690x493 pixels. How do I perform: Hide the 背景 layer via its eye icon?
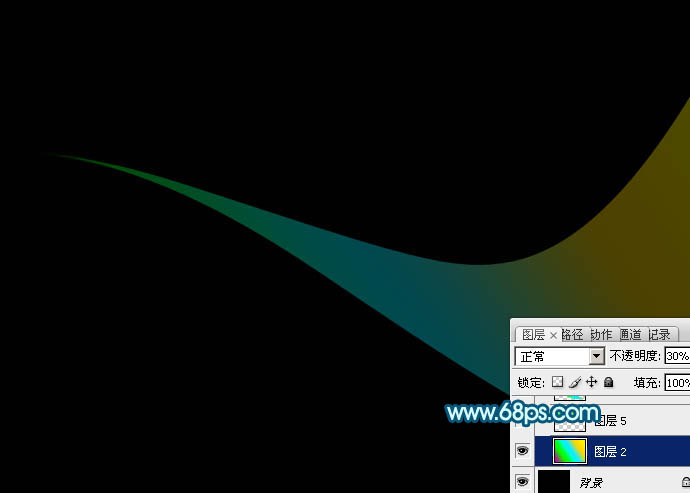[x=522, y=481]
